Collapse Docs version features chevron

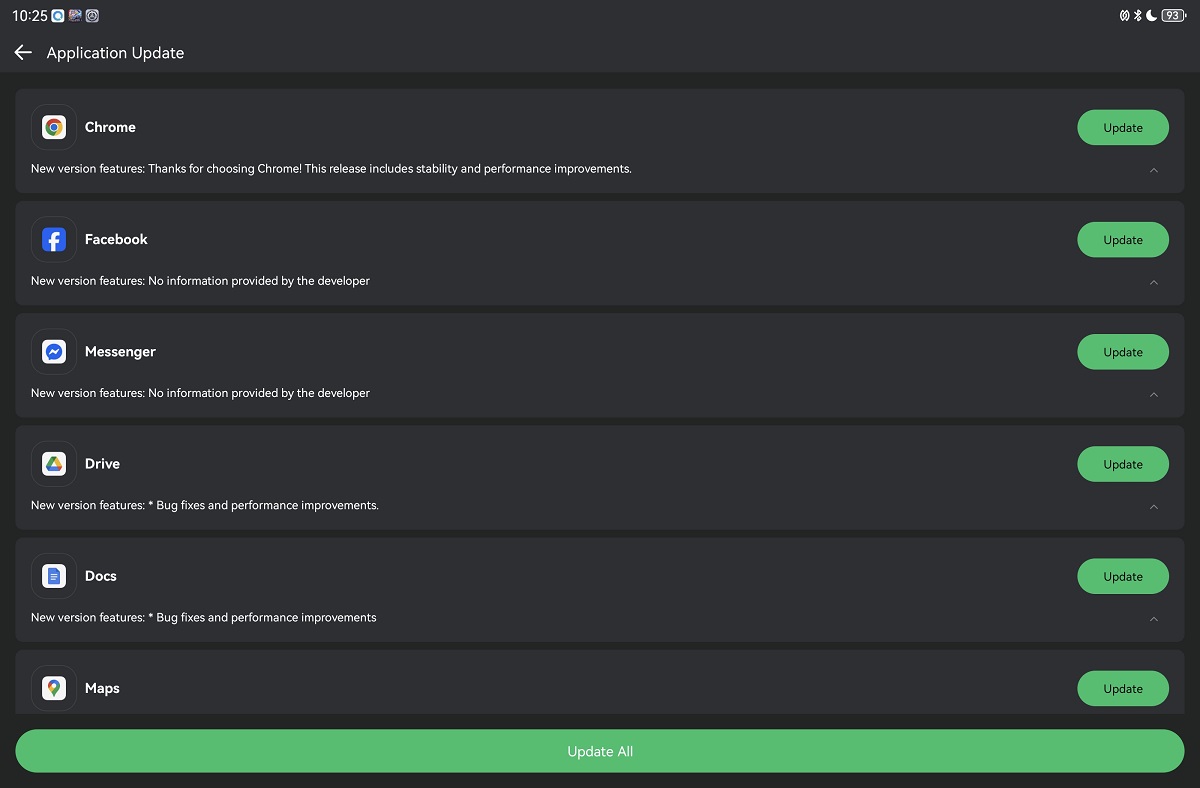pyautogui.click(x=1153, y=618)
